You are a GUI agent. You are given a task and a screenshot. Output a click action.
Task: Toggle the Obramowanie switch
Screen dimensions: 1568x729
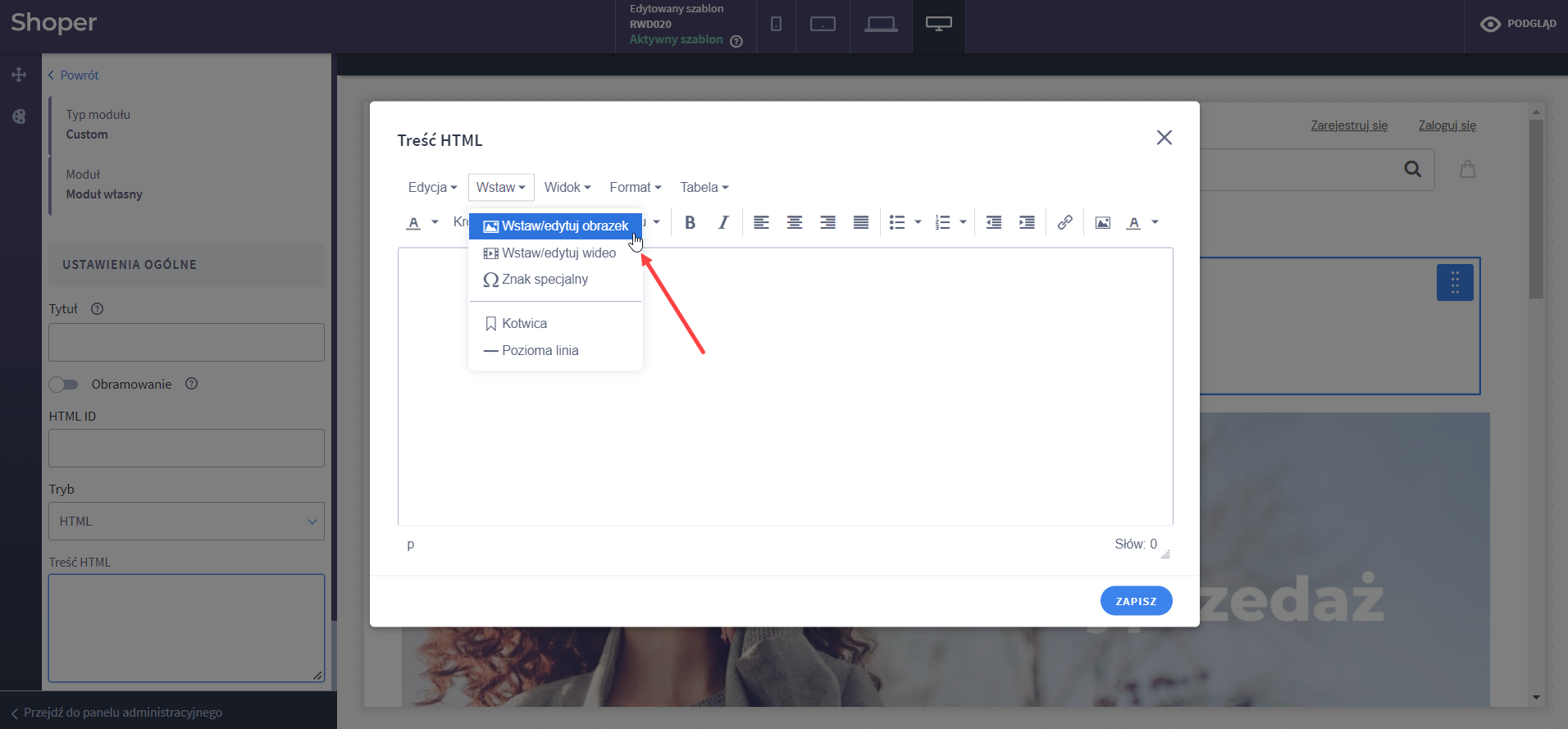tap(63, 385)
